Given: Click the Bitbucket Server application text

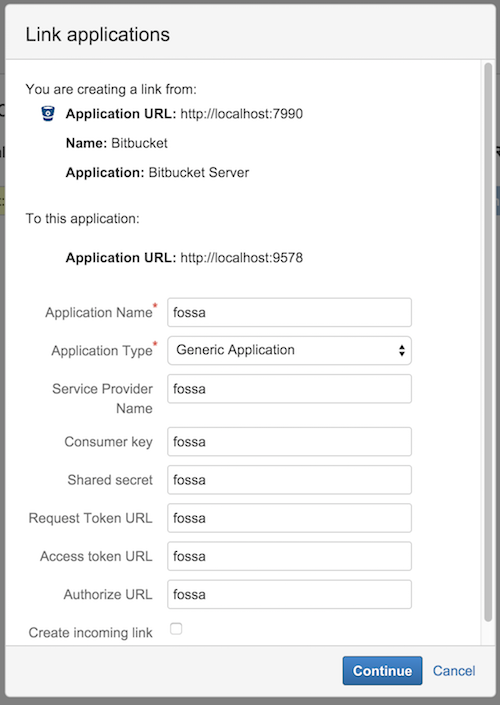Looking at the screenshot, I should coord(199,173).
